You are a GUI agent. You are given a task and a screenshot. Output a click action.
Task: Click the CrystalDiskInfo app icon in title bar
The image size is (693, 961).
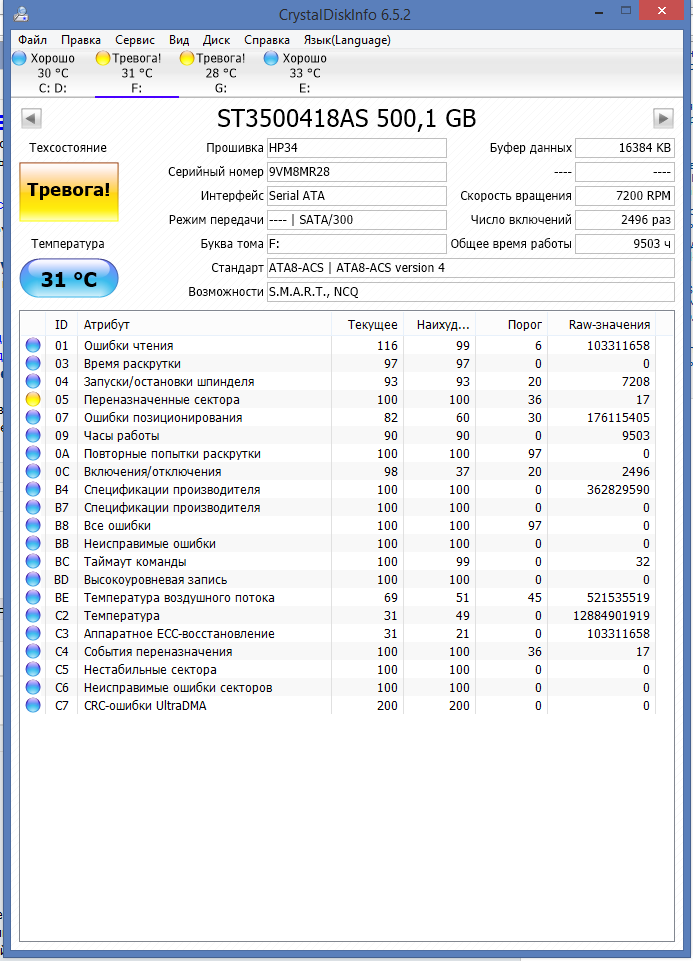(21, 13)
